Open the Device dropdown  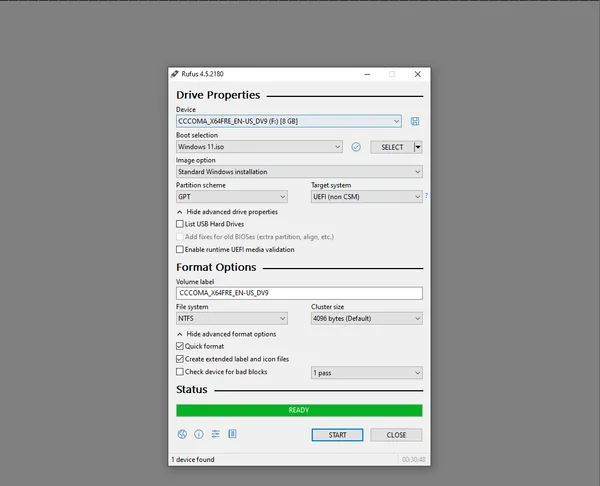click(289, 121)
